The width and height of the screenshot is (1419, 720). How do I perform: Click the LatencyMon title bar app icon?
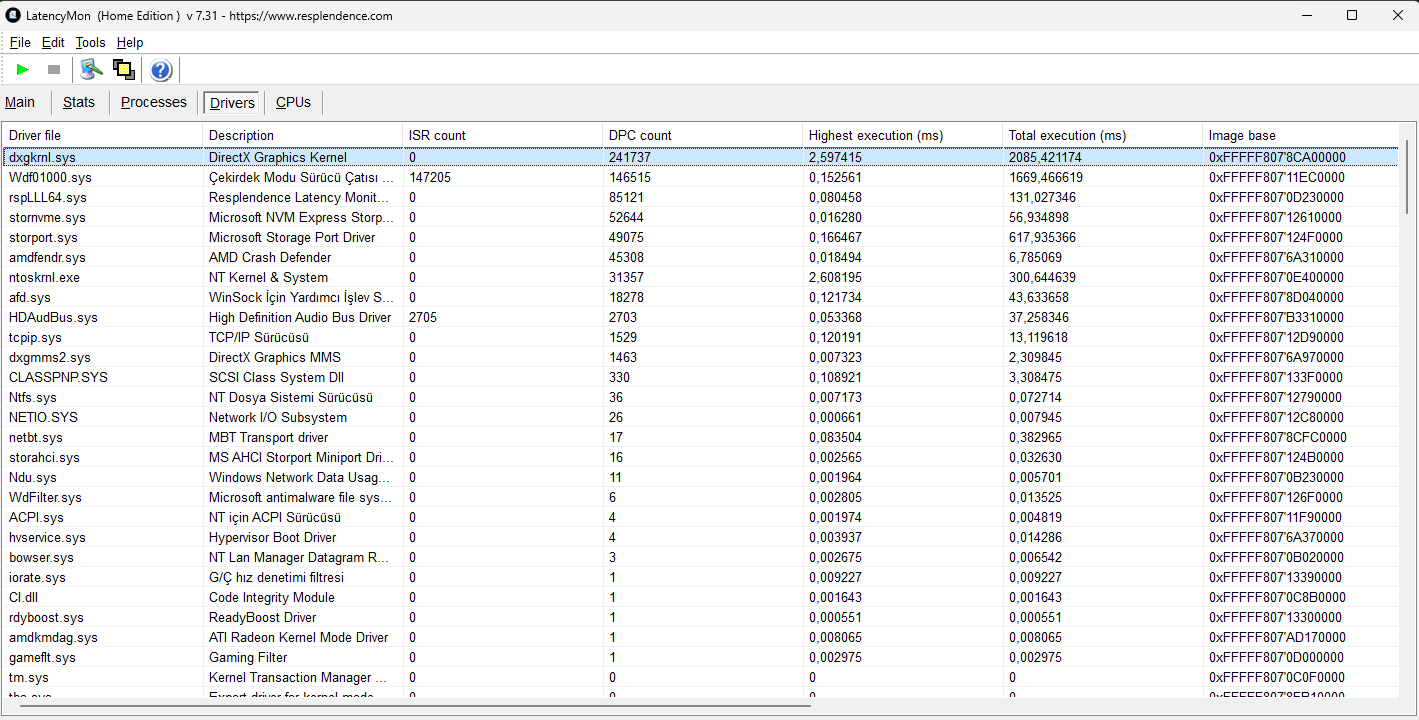tap(13, 15)
